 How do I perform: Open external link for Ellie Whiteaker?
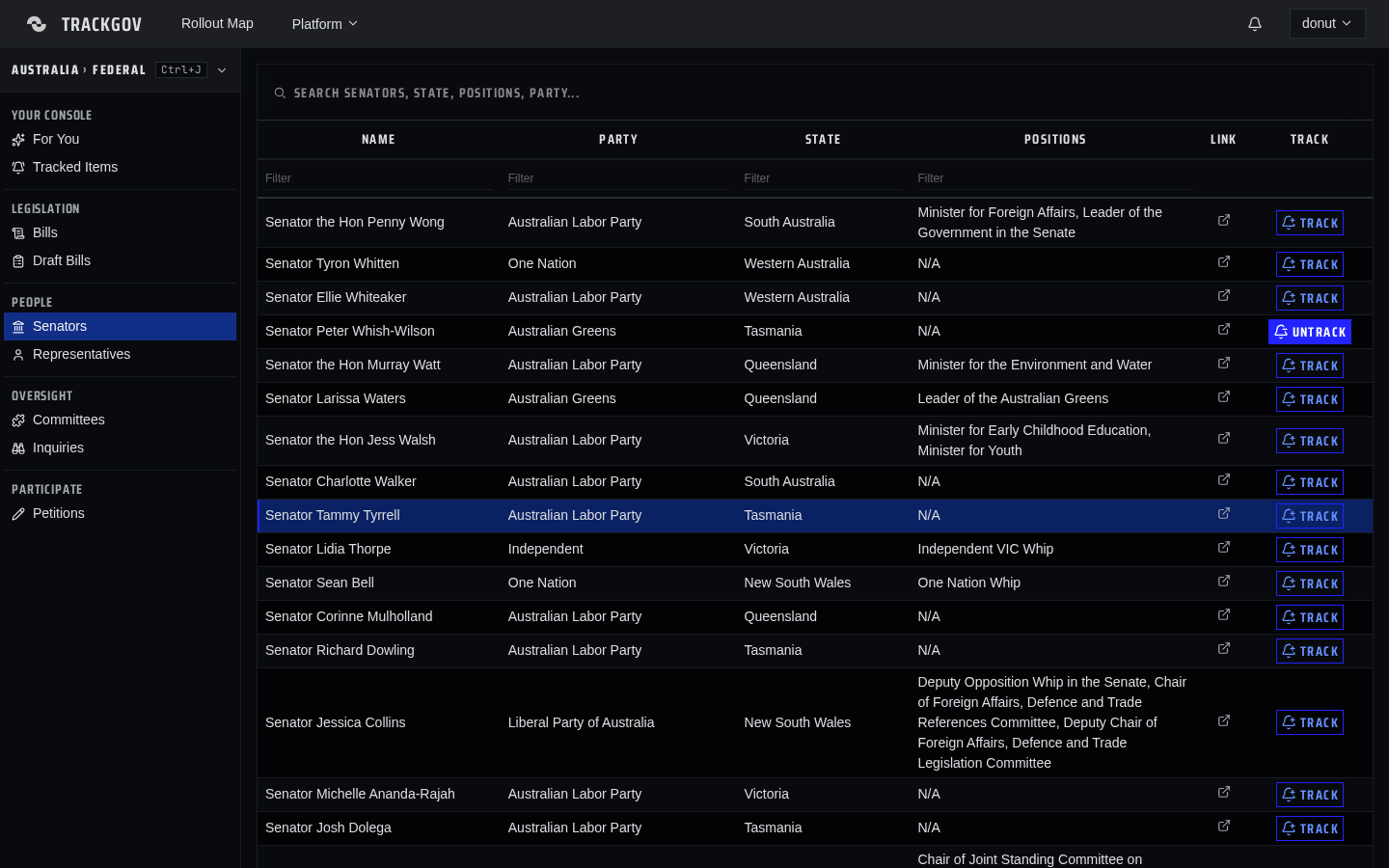[x=1224, y=296]
